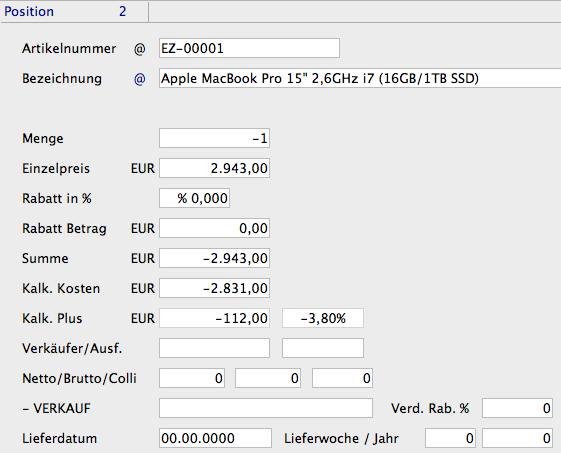Focus the Rabatt Betrag field 0,00
The width and height of the screenshot is (561, 453).
coord(214,228)
